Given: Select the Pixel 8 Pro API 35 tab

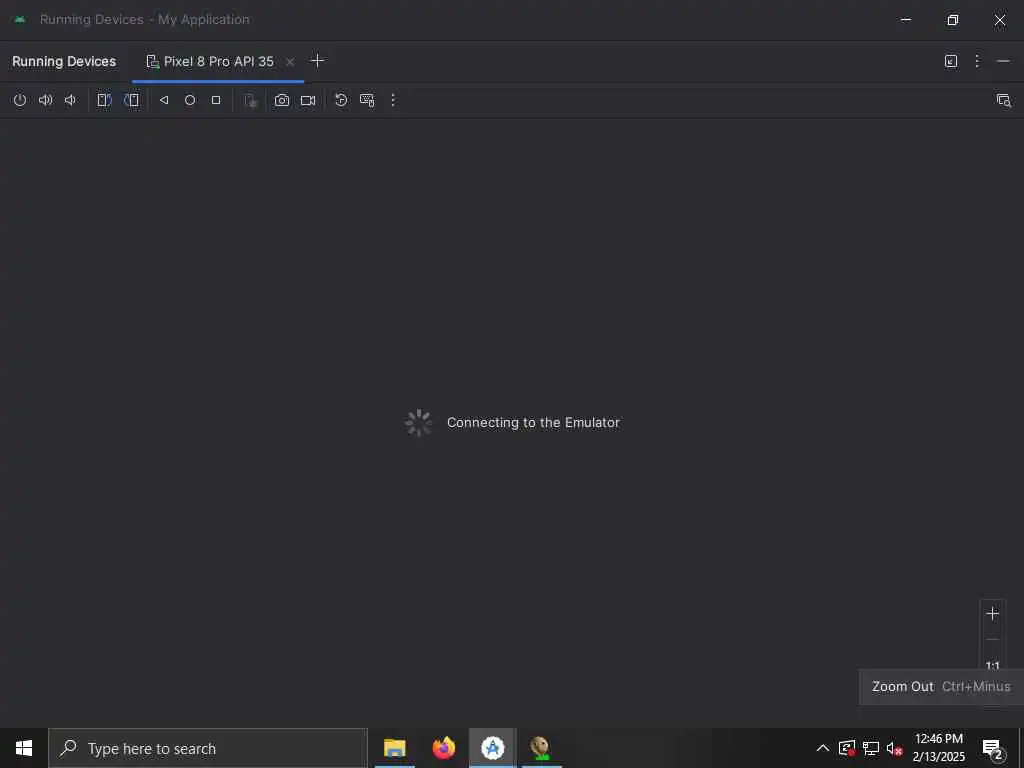Looking at the screenshot, I should pyautogui.click(x=218, y=61).
